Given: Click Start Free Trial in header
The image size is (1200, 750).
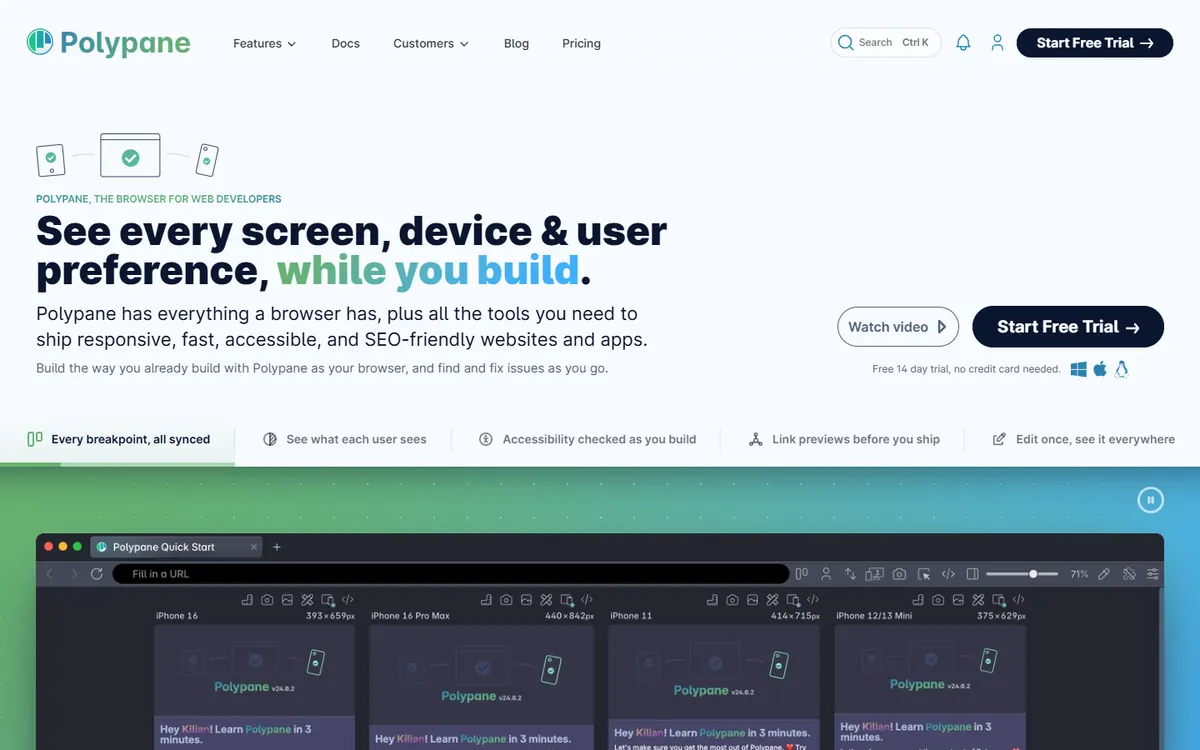Looking at the screenshot, I should pyautogui.click(x=1095, y=43).
